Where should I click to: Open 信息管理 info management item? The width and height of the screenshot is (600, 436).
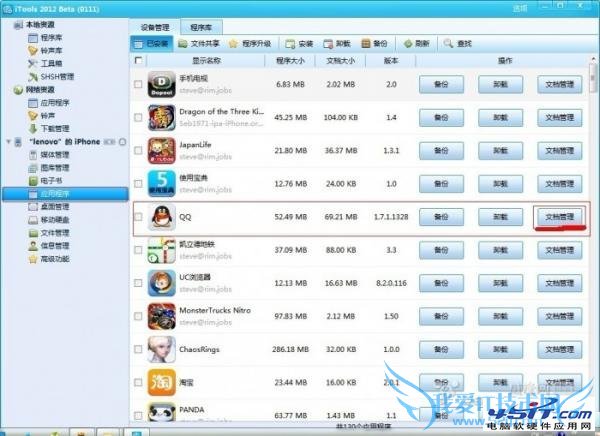(x=49, y=246)
